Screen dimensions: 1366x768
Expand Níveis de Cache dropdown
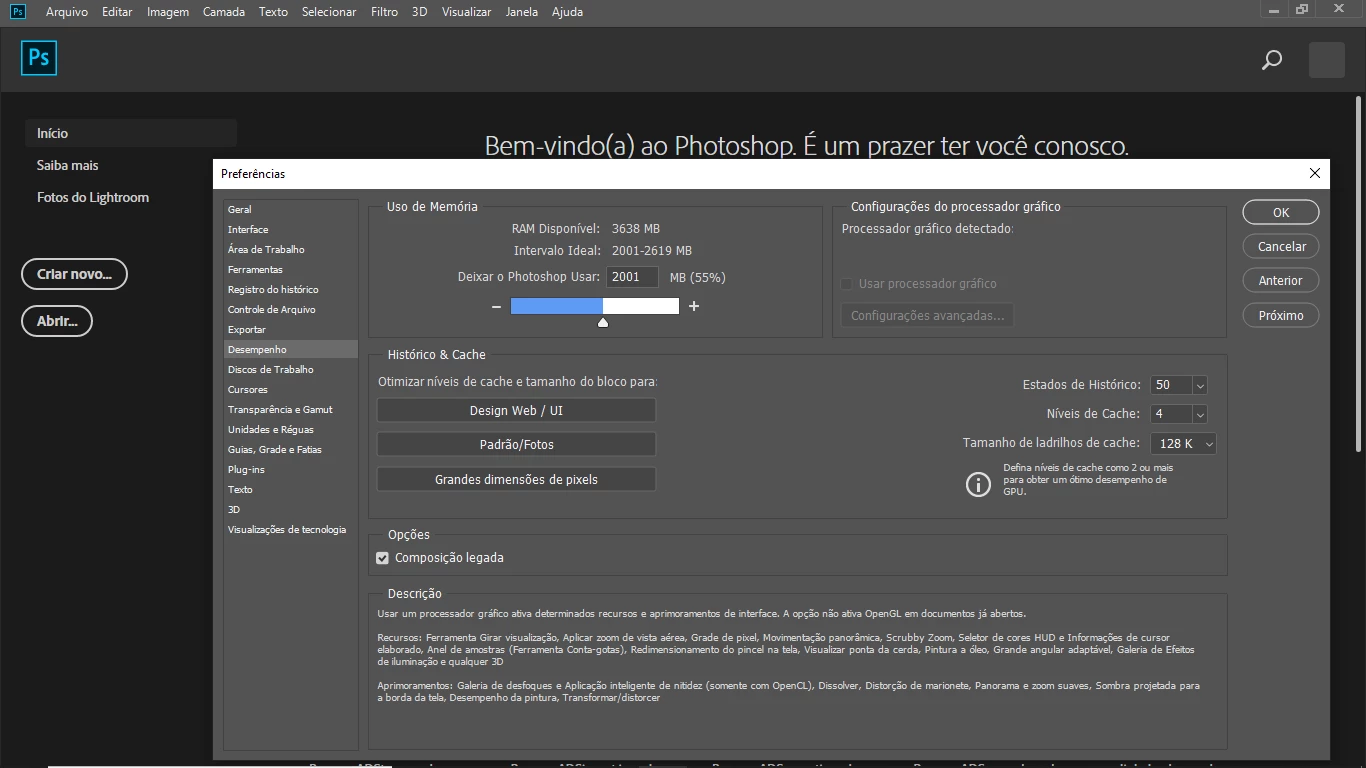click(x=1200, y=414)
